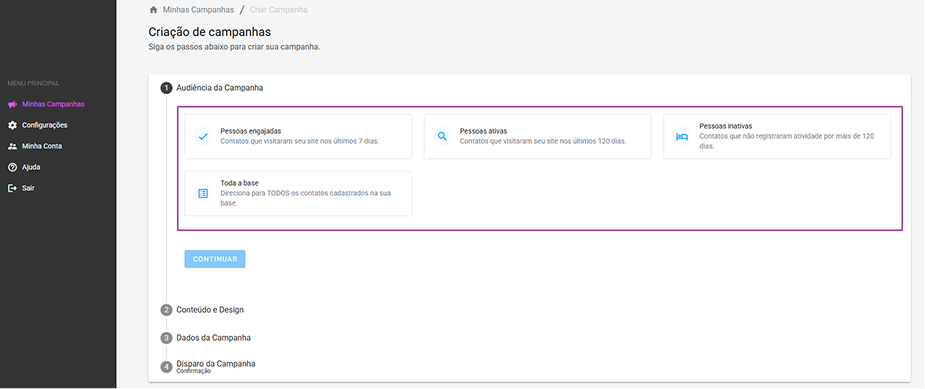The image size is (925, 389).
Task: Click contacts visited in últimos 120 dias
Action: pos(543,141)
